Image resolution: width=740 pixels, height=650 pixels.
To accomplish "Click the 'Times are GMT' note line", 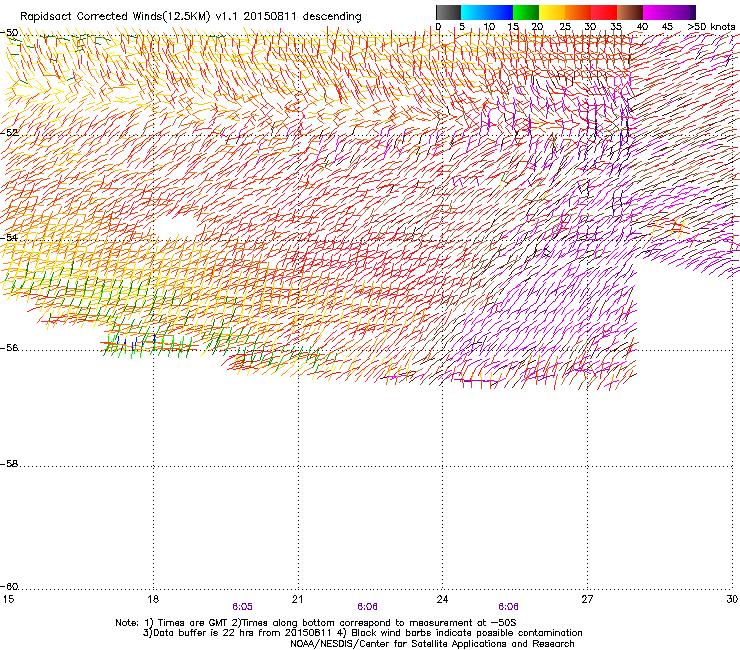I will tap(316, 623).
